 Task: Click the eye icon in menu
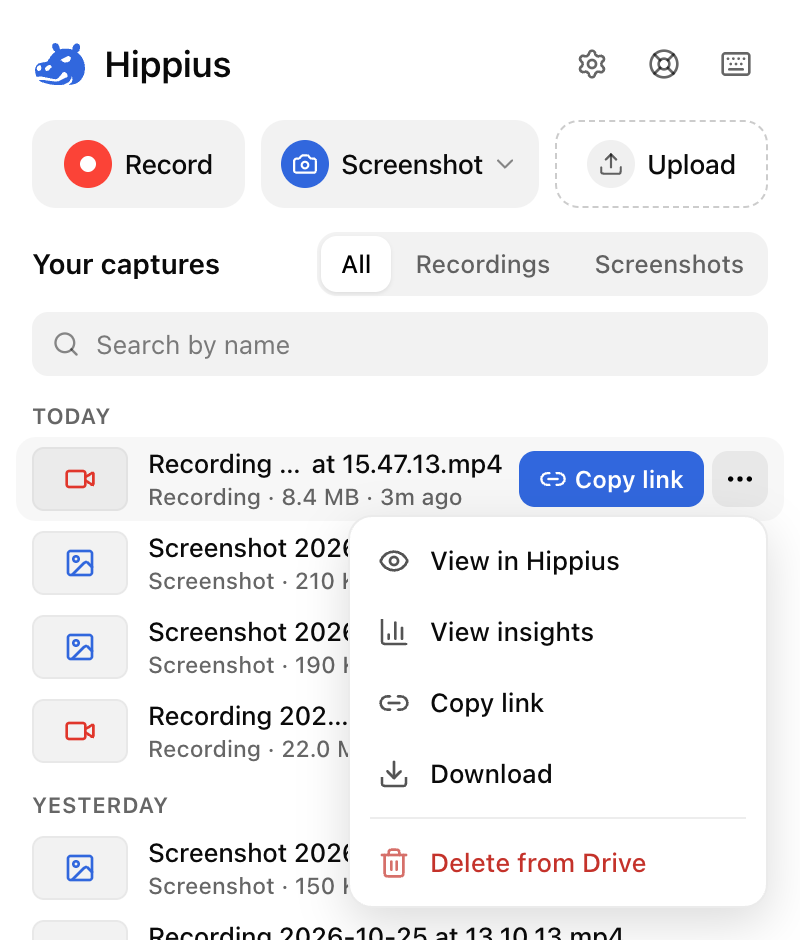pyautogui.click(x=394, y=562)
